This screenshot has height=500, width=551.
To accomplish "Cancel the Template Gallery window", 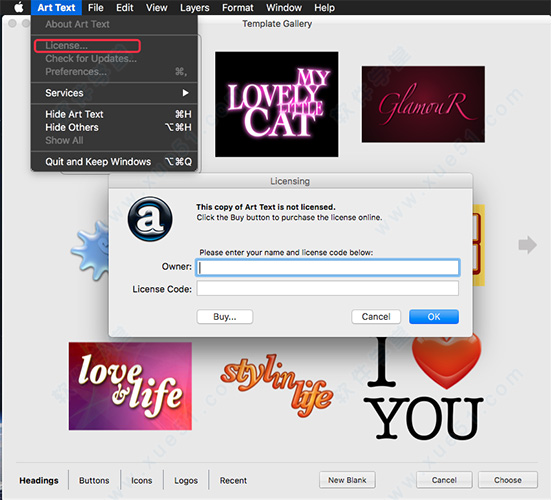I will pyautogui.click(x=444, y=480).
